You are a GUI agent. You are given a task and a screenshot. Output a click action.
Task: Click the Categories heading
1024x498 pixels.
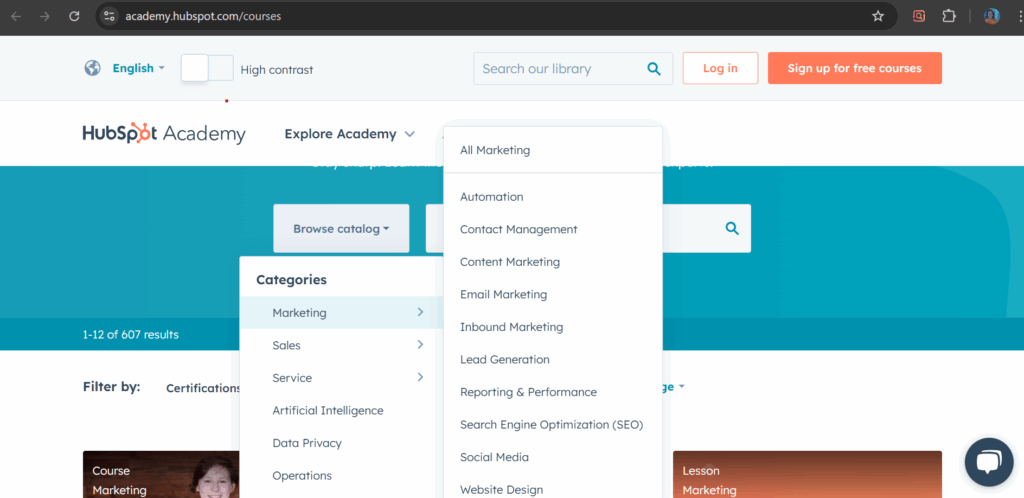[x=291, y=280]
